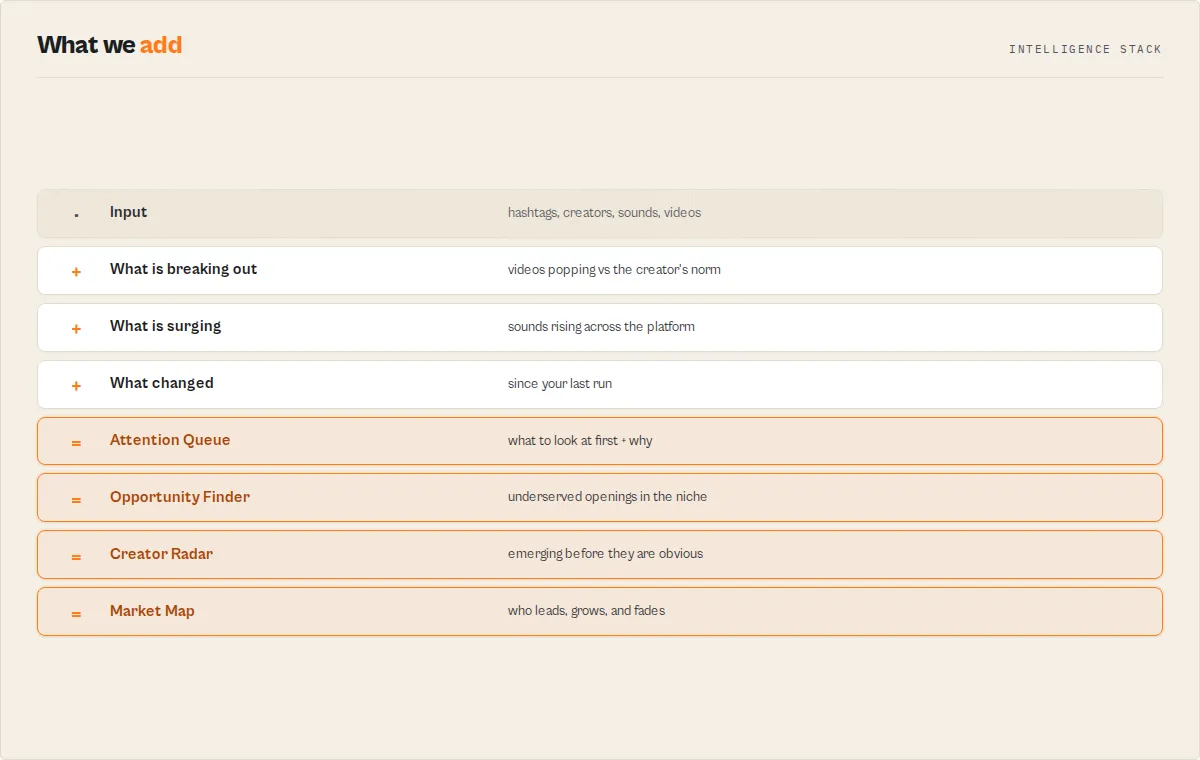This screenshot has height=760, width=1200.
Task: Select the Creator Radar label
Action: pyautogui.click(x=161, y=554)
